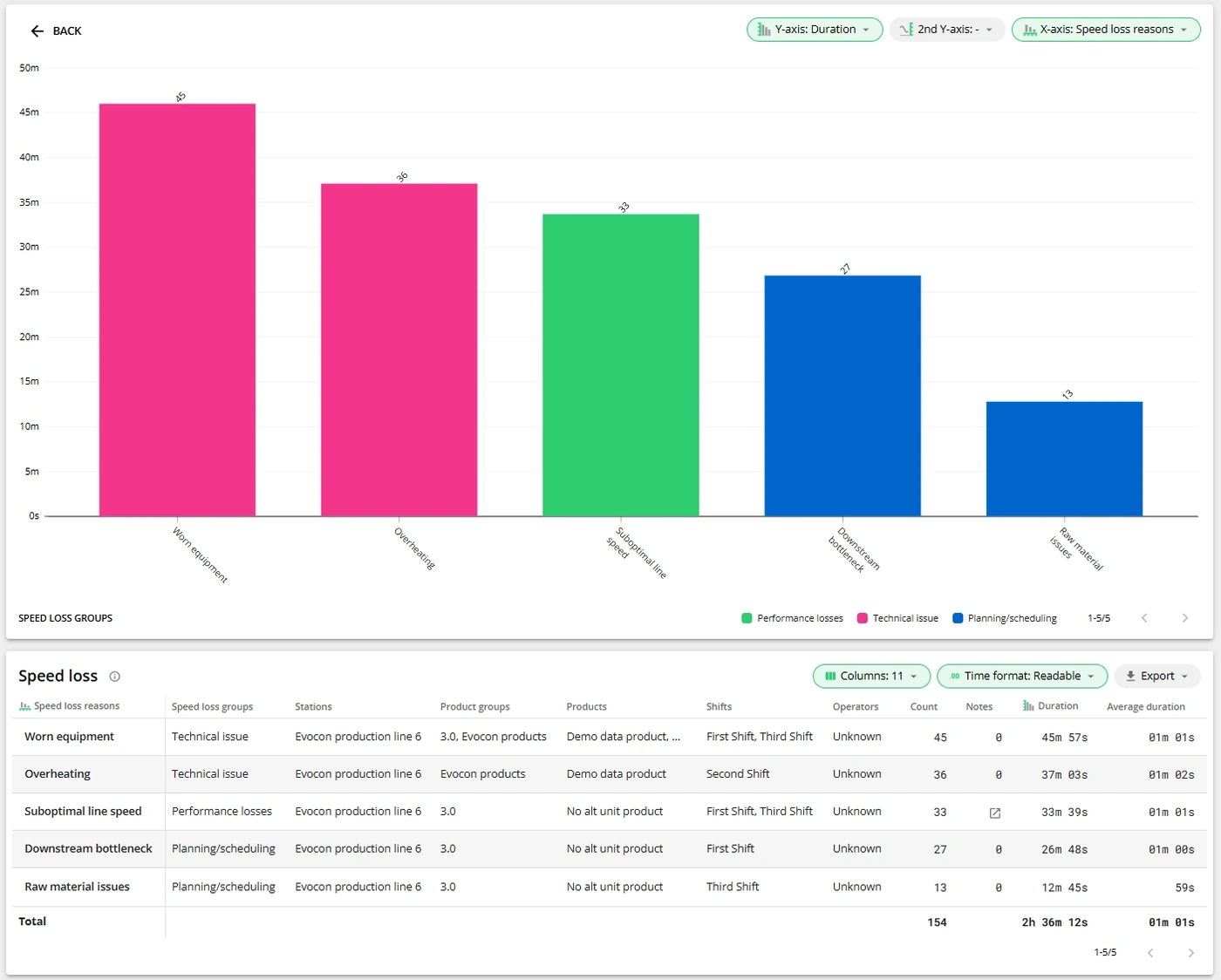1221x980 pixels.
Task: Click the Downstream bottleneck blue bar
Action: pos(842,396)
